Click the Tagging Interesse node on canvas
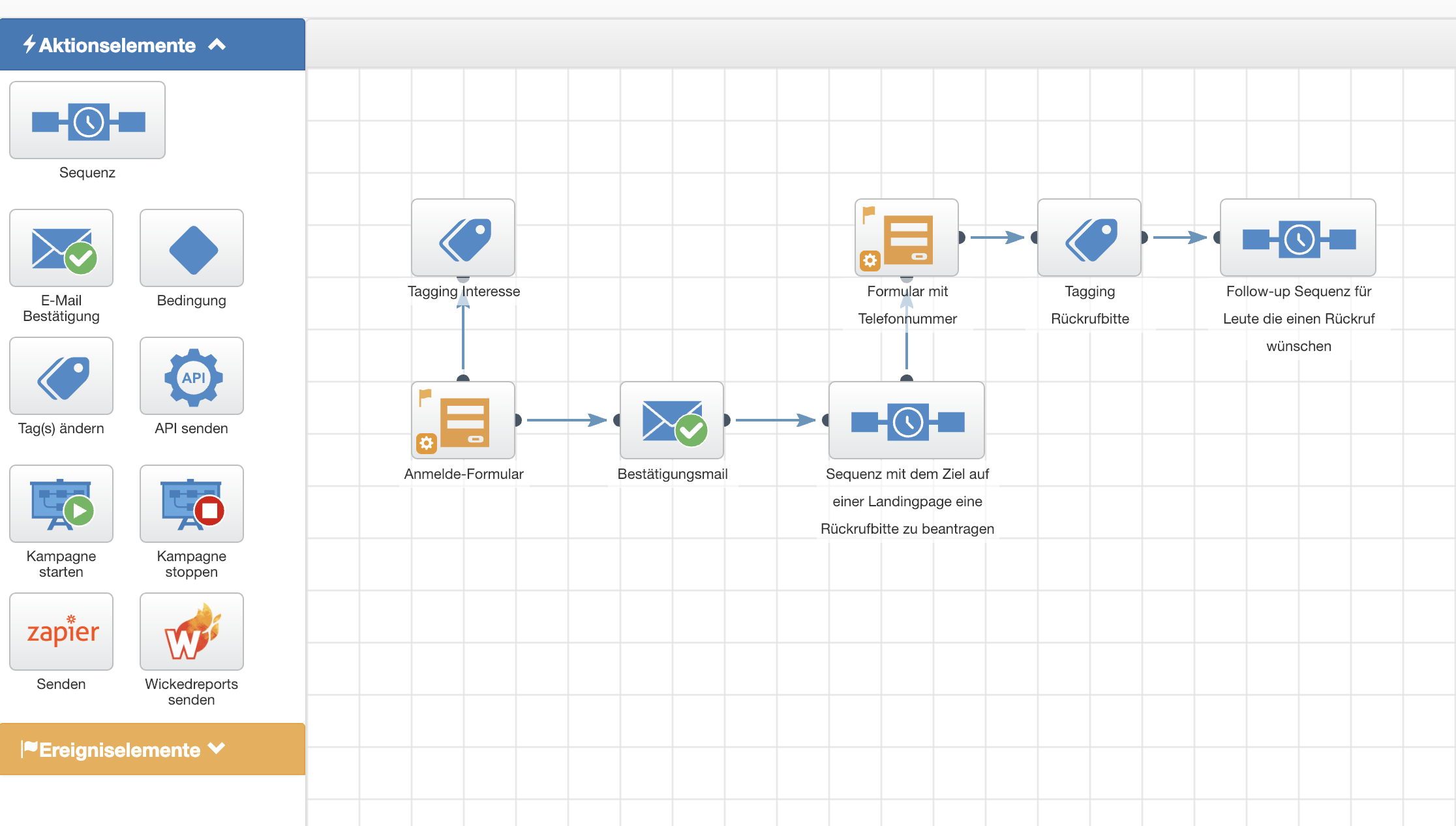1456x826 pixels. pos(463,237)
